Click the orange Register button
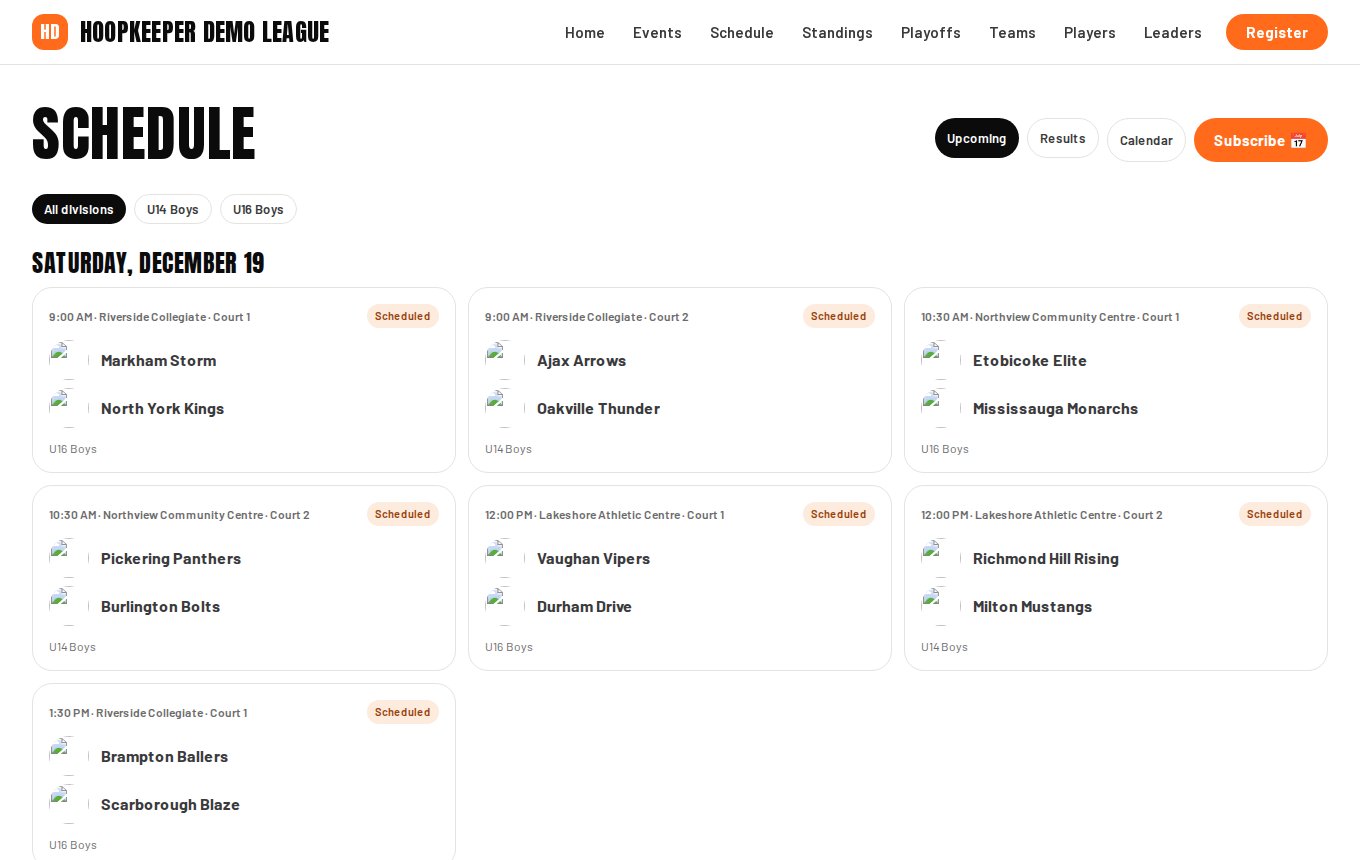 (x=1277, y=32)
